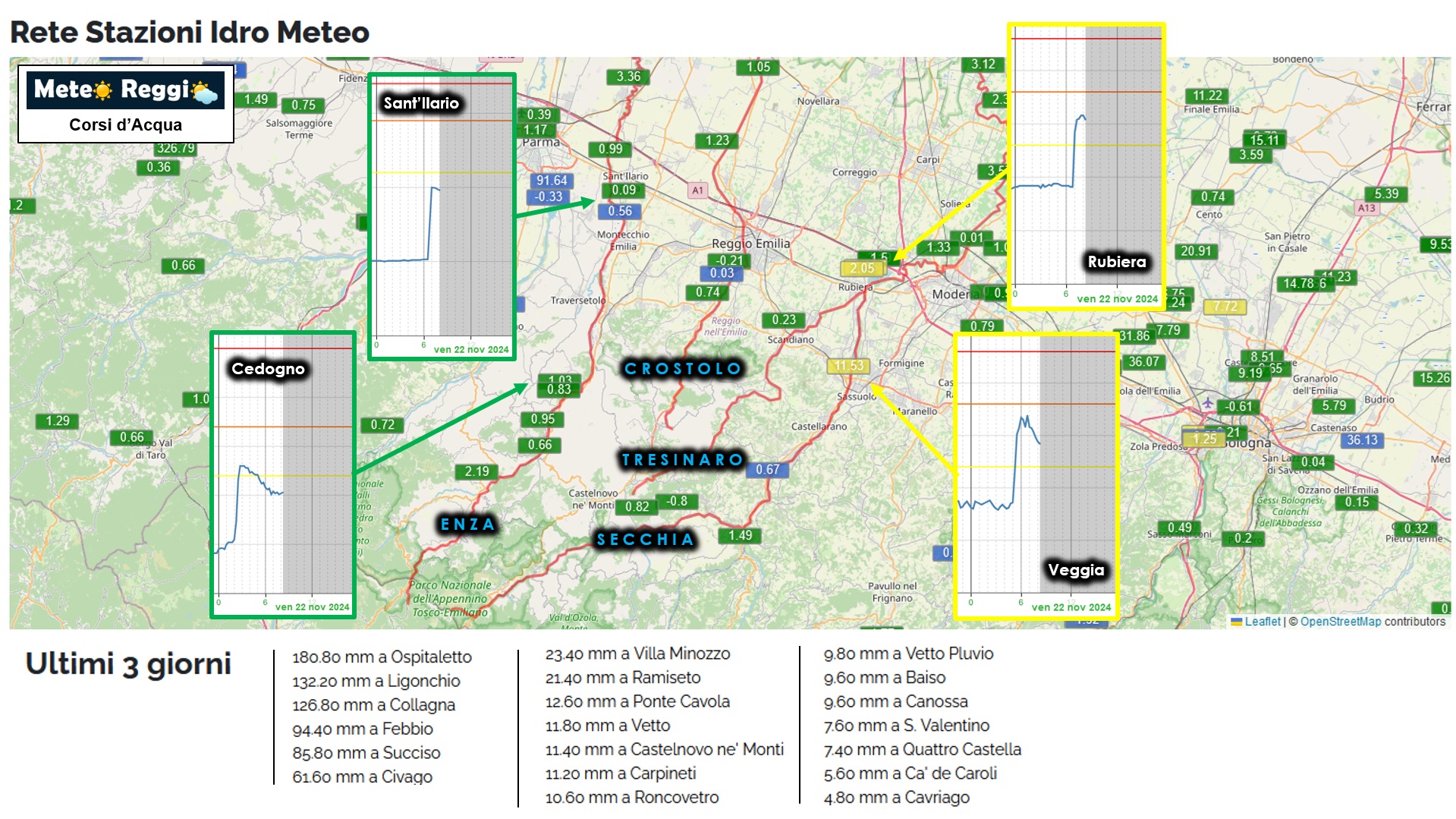Select the blue 91.64 station marker
The height and width of the screenshot is (819, 1456).
coord(551,181)
